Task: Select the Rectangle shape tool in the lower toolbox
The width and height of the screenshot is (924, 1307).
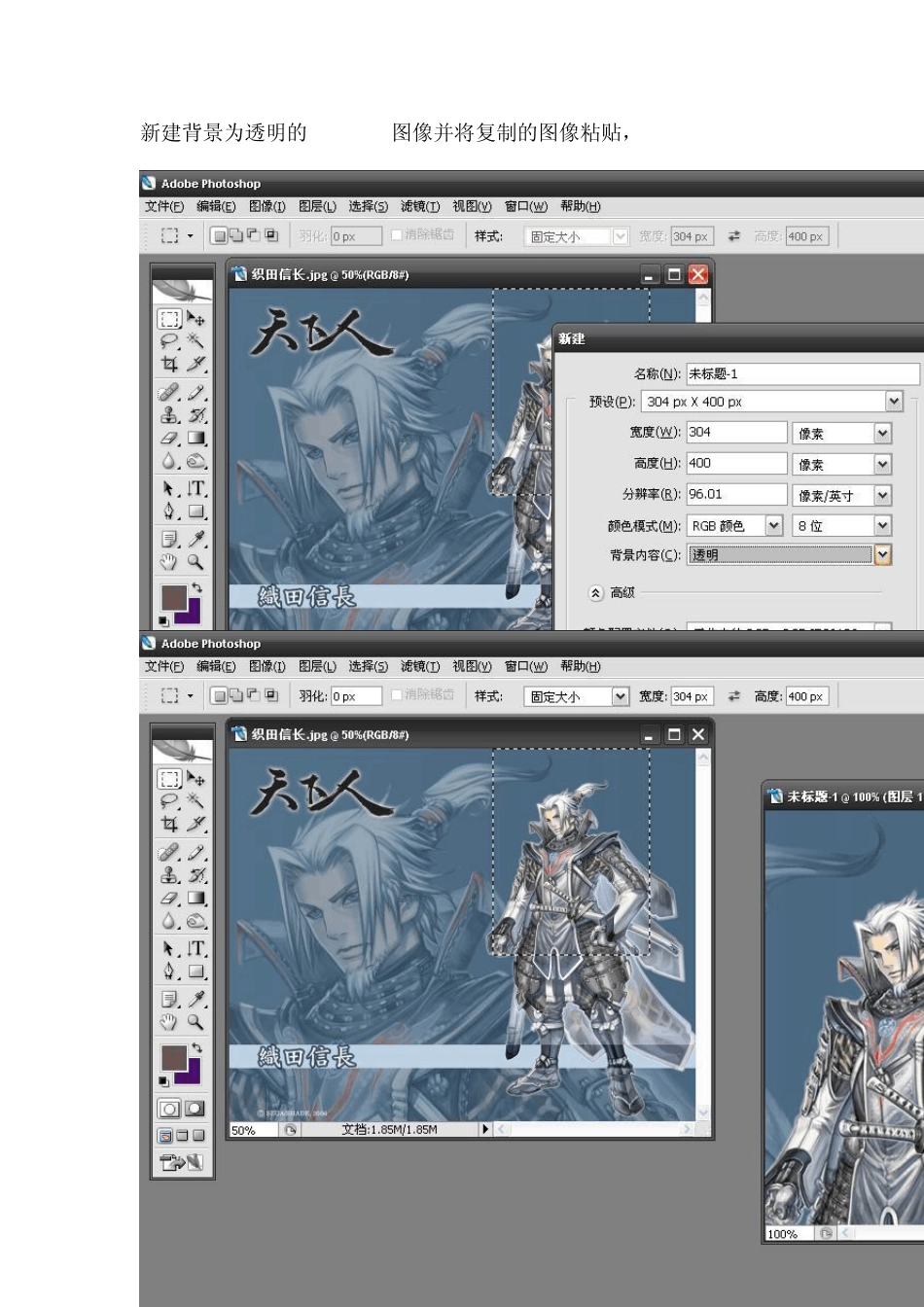Action: click(195, 971)
